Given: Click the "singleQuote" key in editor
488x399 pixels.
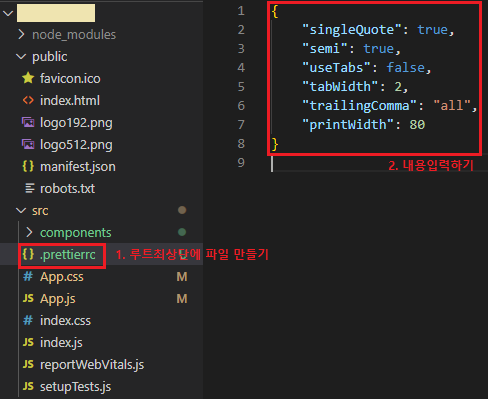Looking at the screenshot, I should pyautogui.click(x=352, y=30).
